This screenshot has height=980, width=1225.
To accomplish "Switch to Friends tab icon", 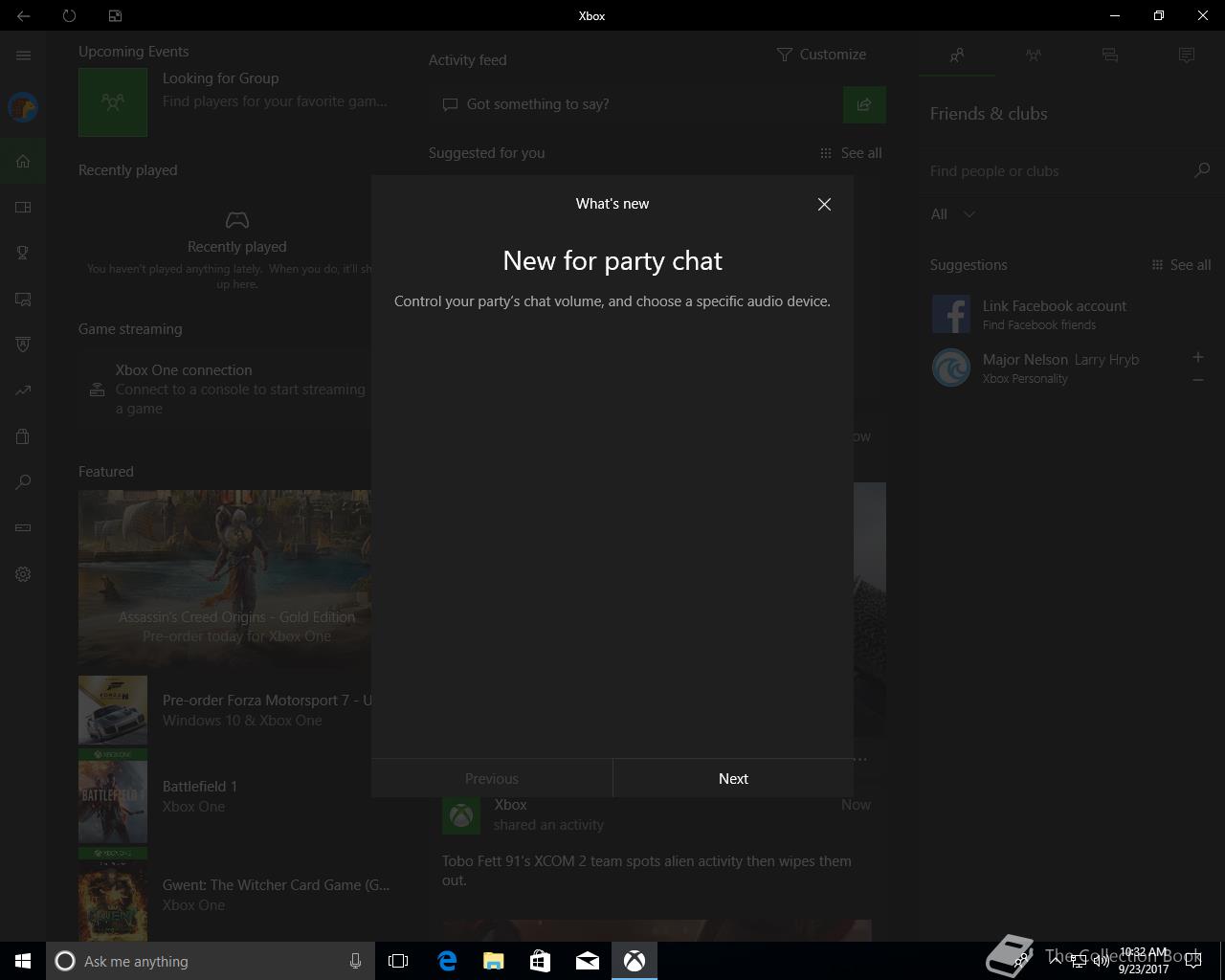I will click(x=957, y=56).
